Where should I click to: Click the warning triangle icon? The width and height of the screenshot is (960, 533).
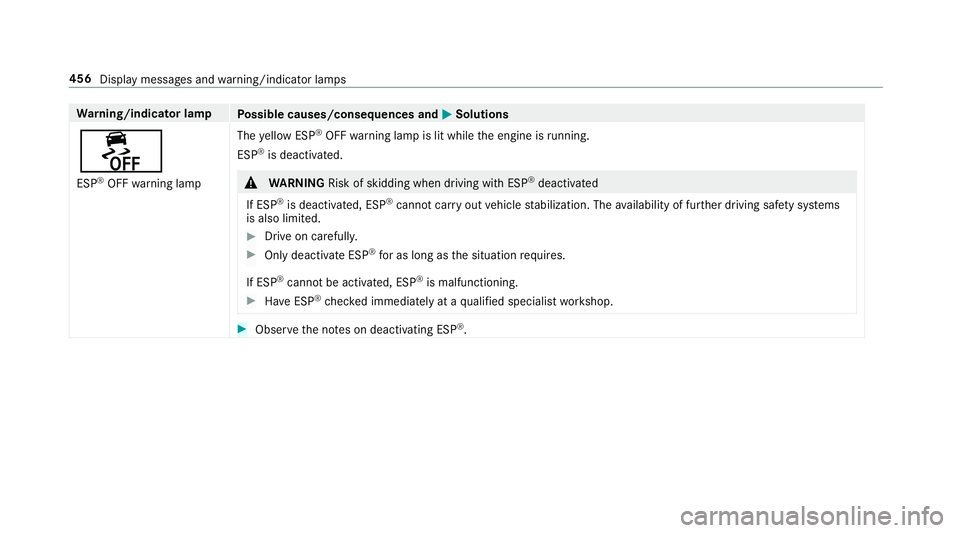(x=249, y=184)
